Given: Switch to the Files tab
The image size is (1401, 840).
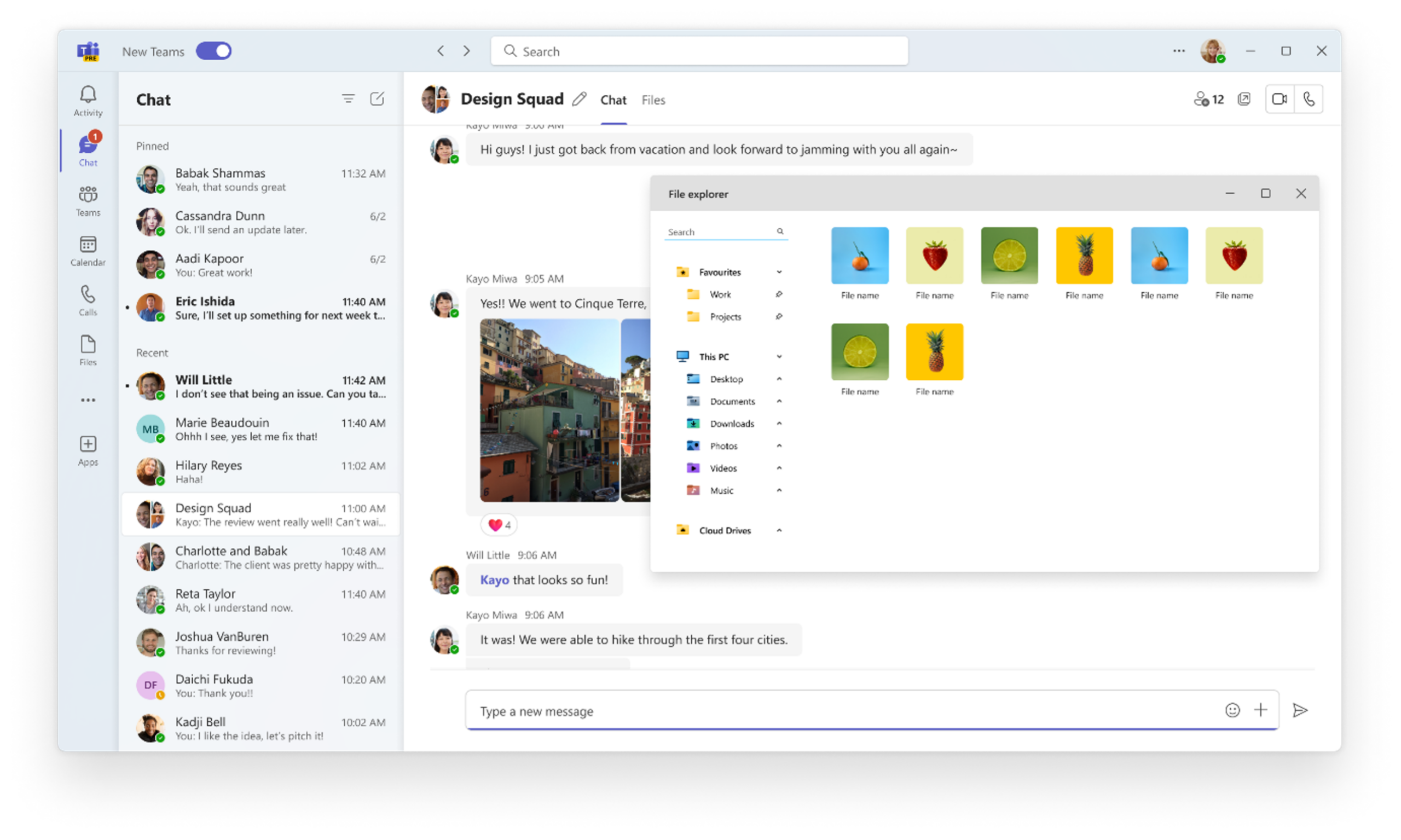Looking at the screenshot, I should point(653,100).
